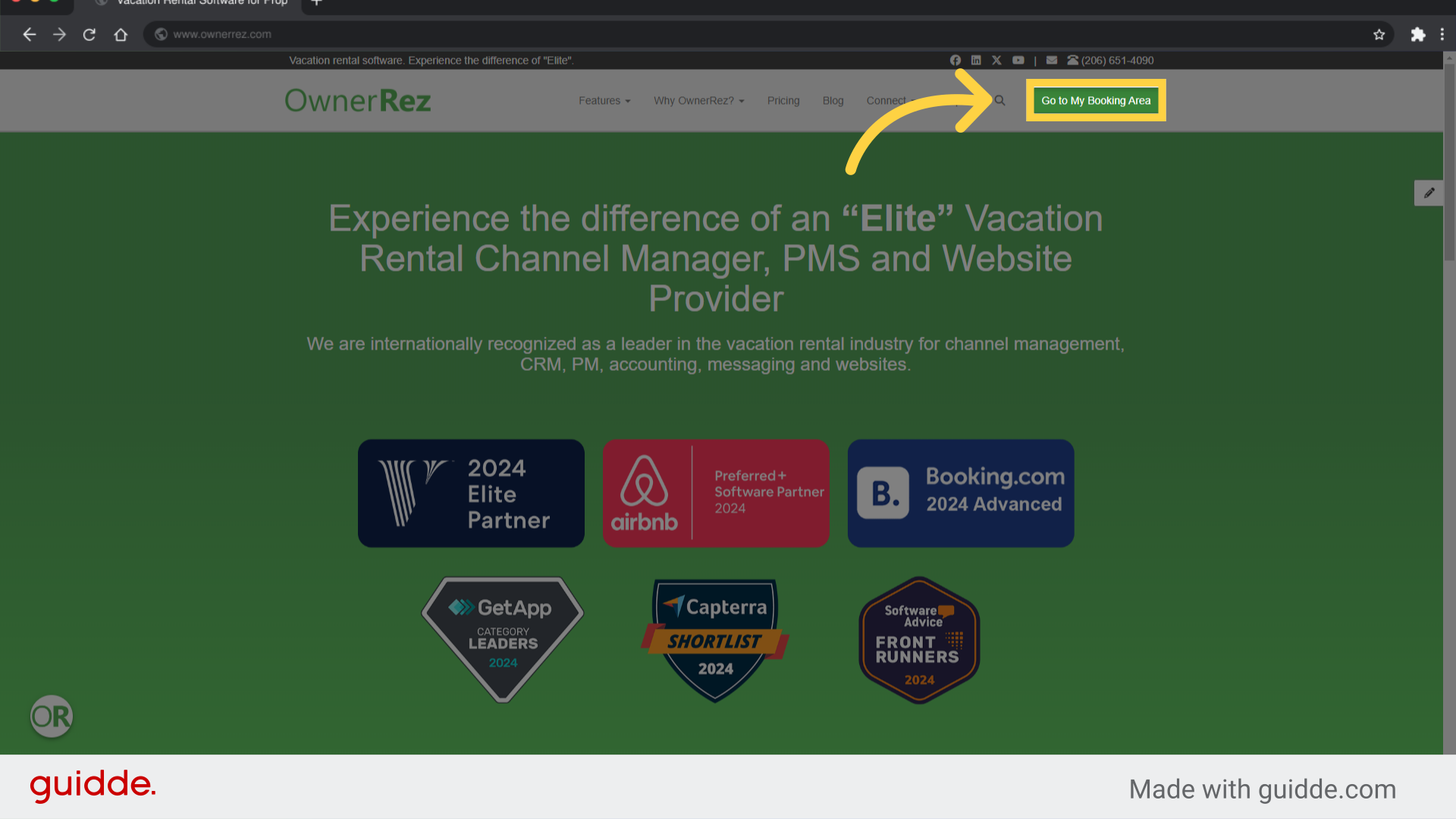Open the YouTube channel icon
The height and width of the screenshot is (819, 1456).
point(1018,60)
